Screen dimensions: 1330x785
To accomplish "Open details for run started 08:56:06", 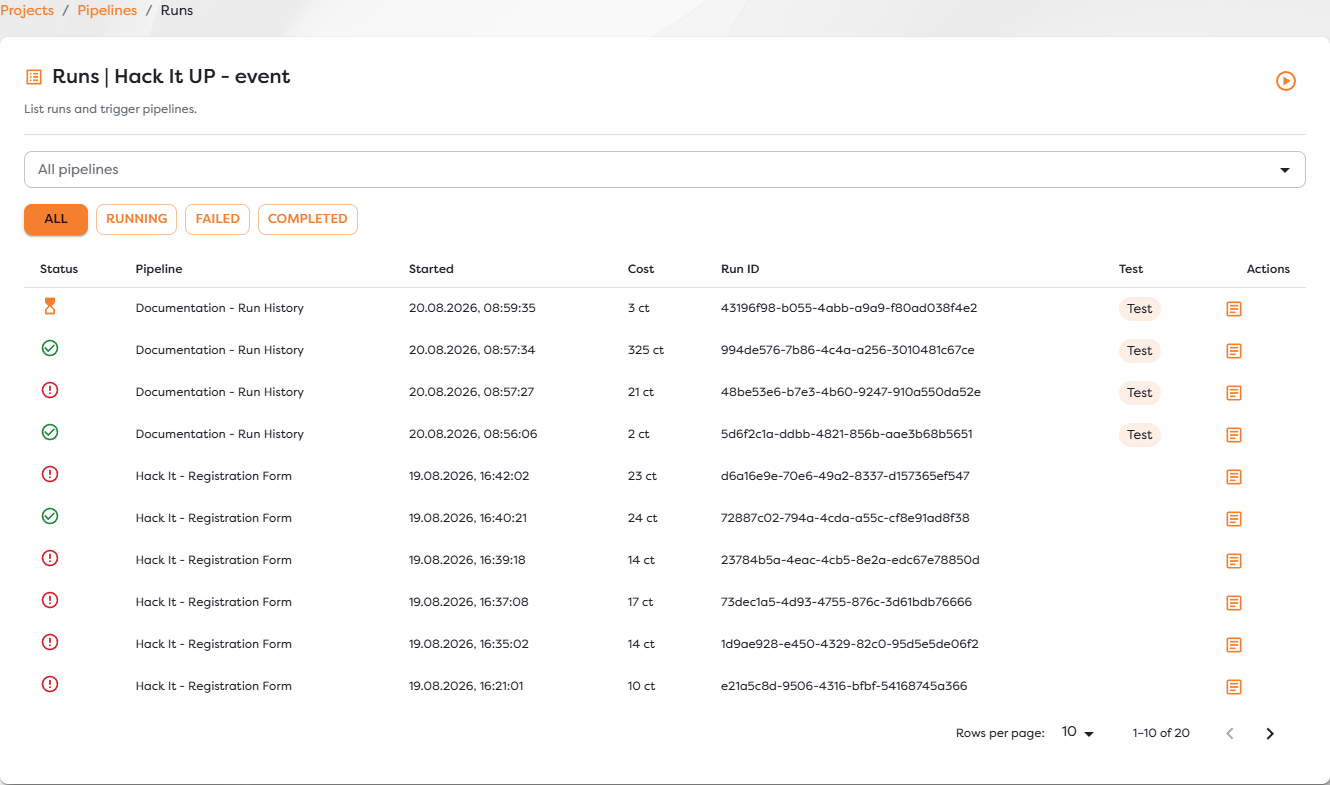I will point(1234,435).
